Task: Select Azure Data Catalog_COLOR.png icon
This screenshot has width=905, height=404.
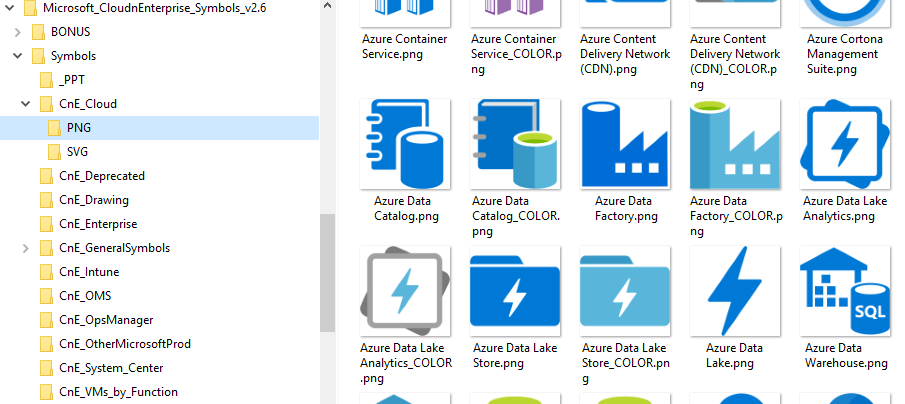Action: click(515, 142)
